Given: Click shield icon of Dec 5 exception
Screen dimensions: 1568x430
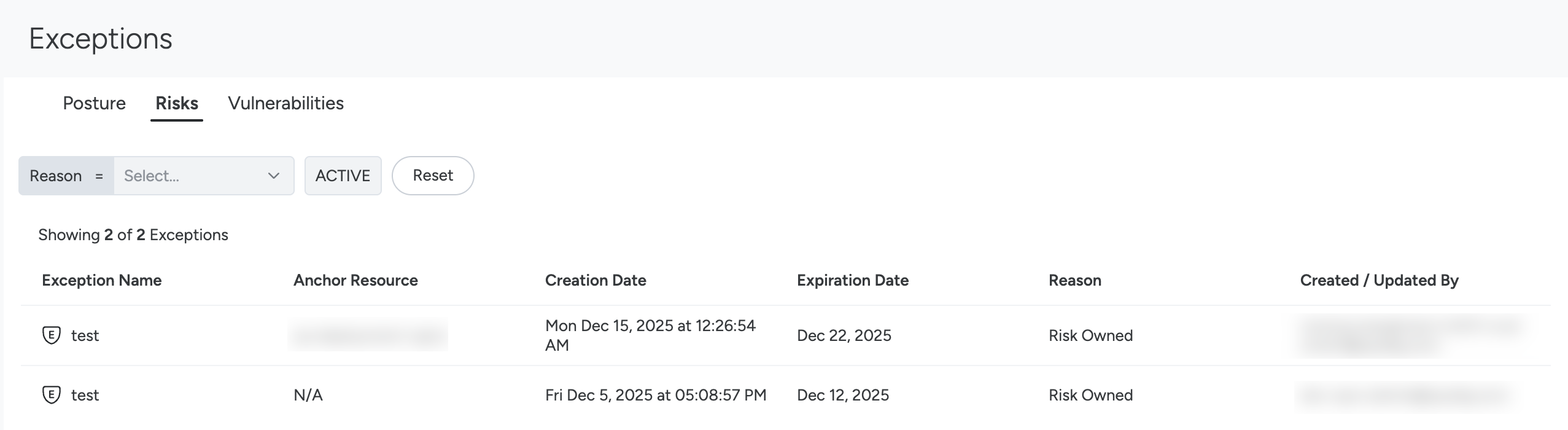Looking at the screenshot, I should pyautogui.click(x=51, y=395).
